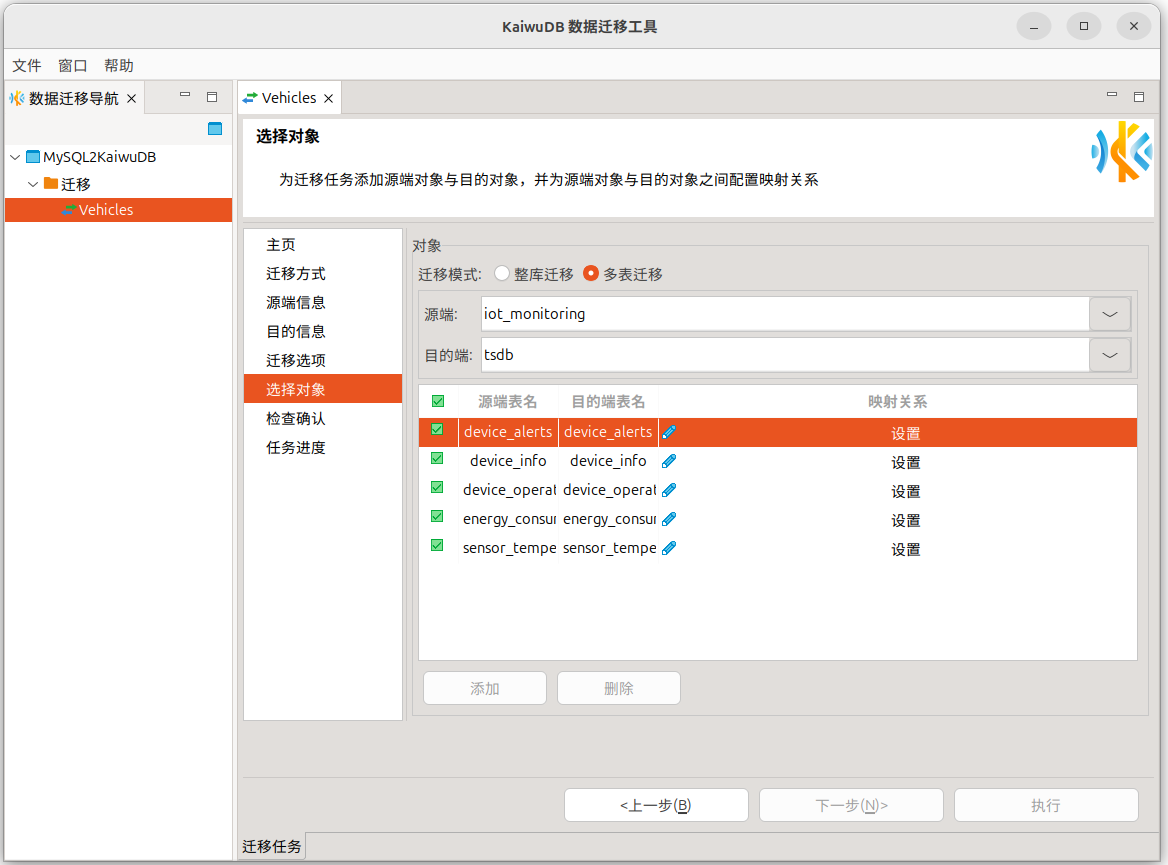This screenshot has height=865, width=1168.
Task: Maximize the Vehicles editor panel
Action: coord(1138,97)
